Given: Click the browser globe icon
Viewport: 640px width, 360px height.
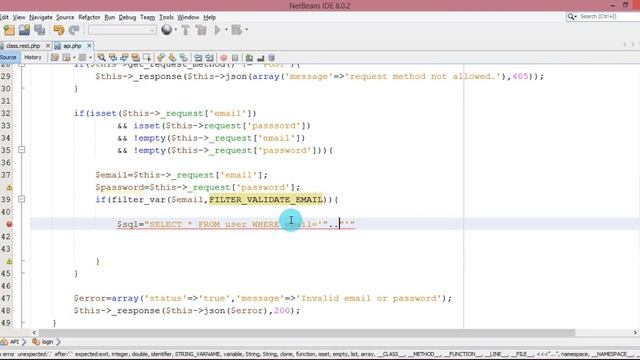Looking at the screenshot, I should click(x=167, y=29).
